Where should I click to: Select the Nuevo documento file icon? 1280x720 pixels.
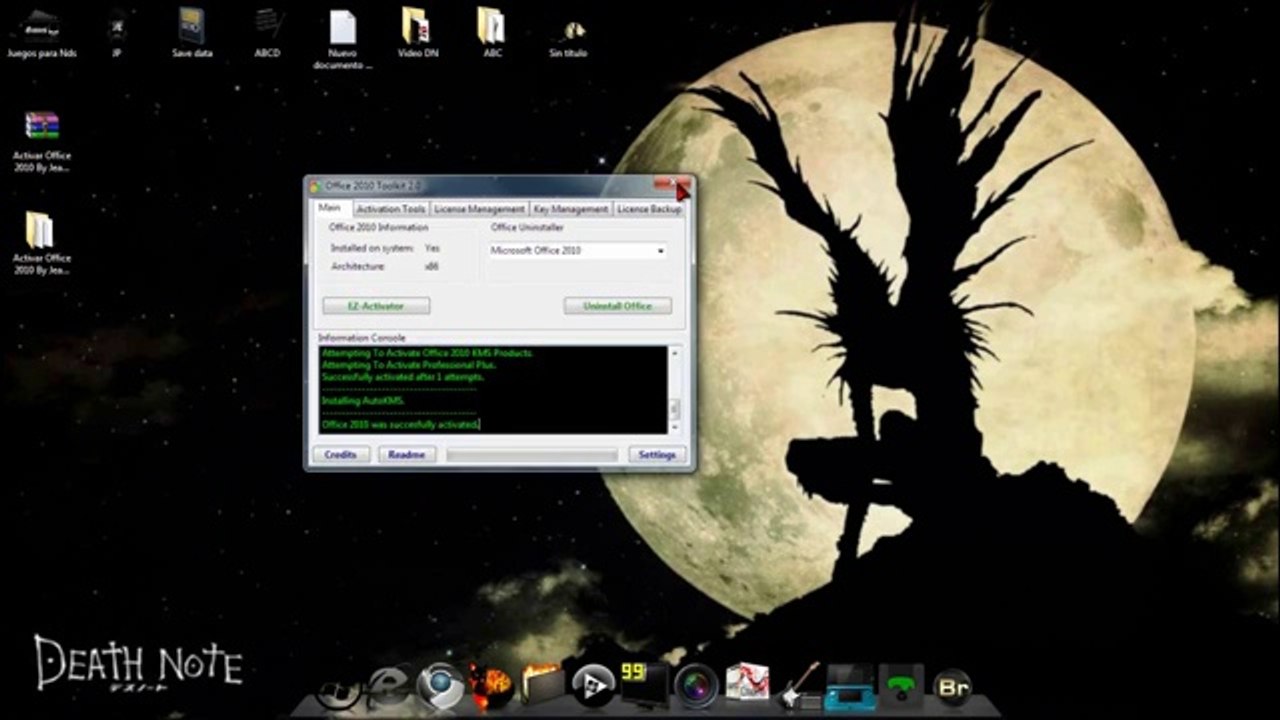(343, 39)
